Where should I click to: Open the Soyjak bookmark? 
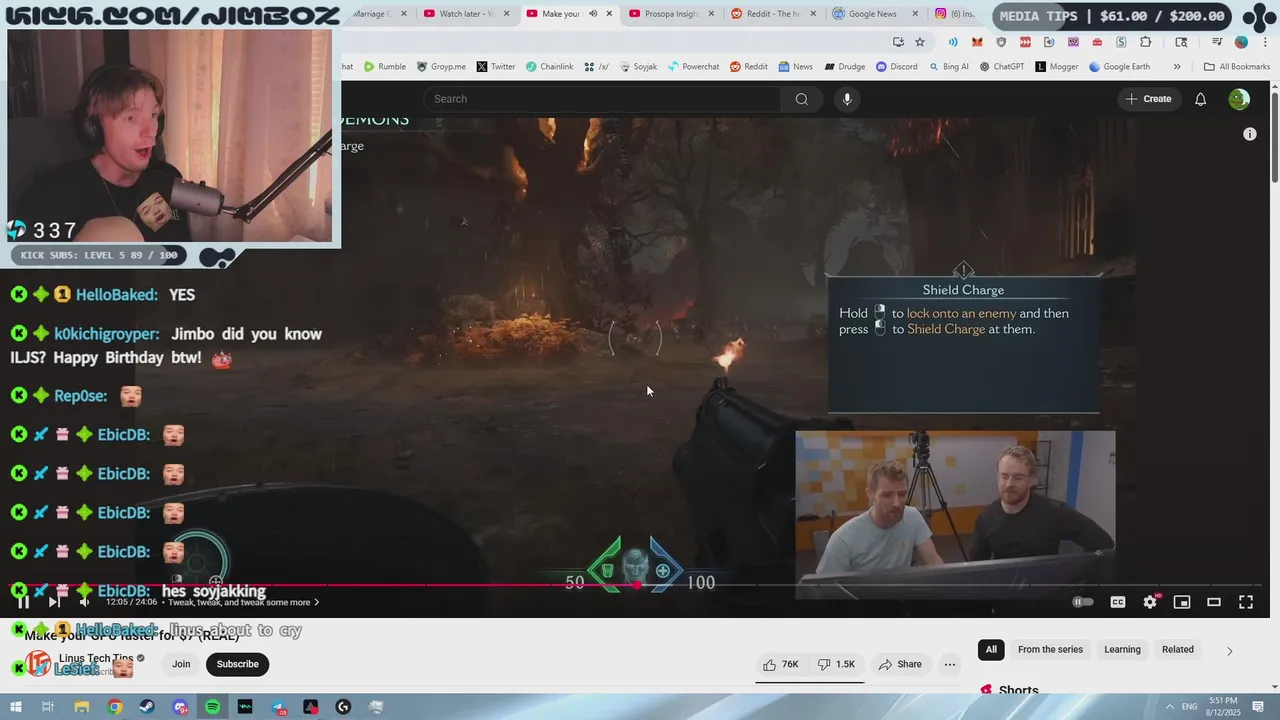click(x=638, y=67)
